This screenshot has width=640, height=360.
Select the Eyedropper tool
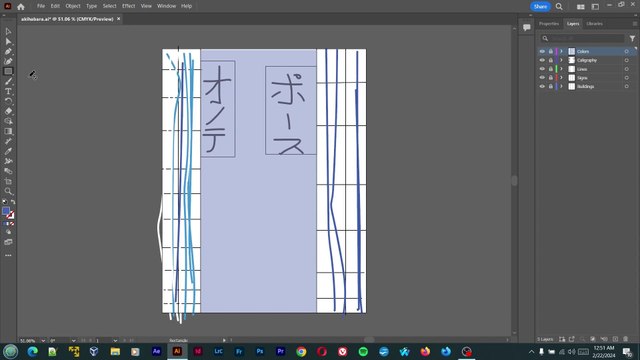(x=8, y=151)
